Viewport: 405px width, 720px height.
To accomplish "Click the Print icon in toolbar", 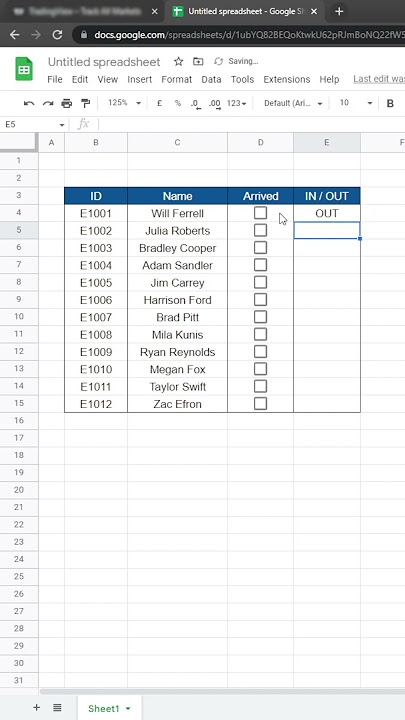I will pyautogui.click(x=67, y=103).
